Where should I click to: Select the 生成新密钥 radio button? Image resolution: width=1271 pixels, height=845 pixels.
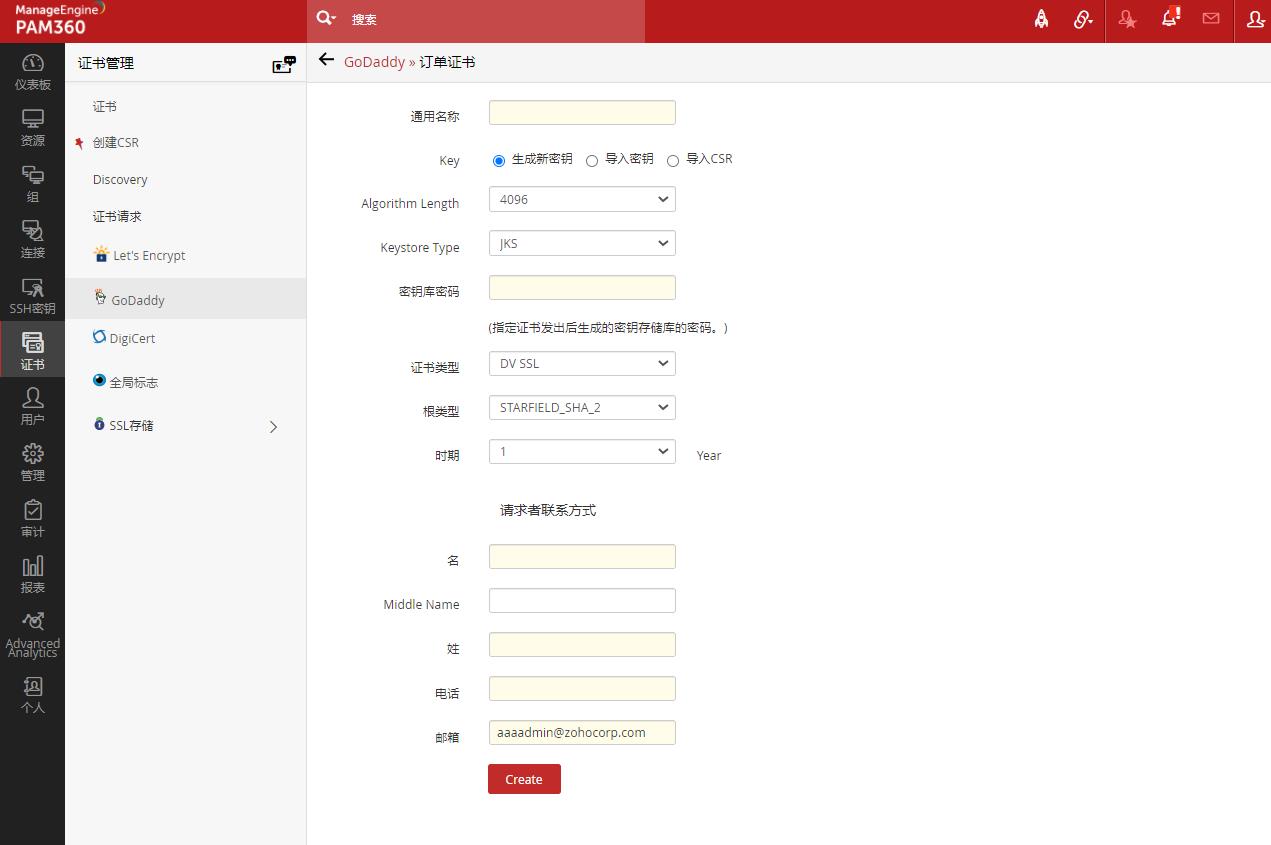pyautogui.click(x=499, y=160)
